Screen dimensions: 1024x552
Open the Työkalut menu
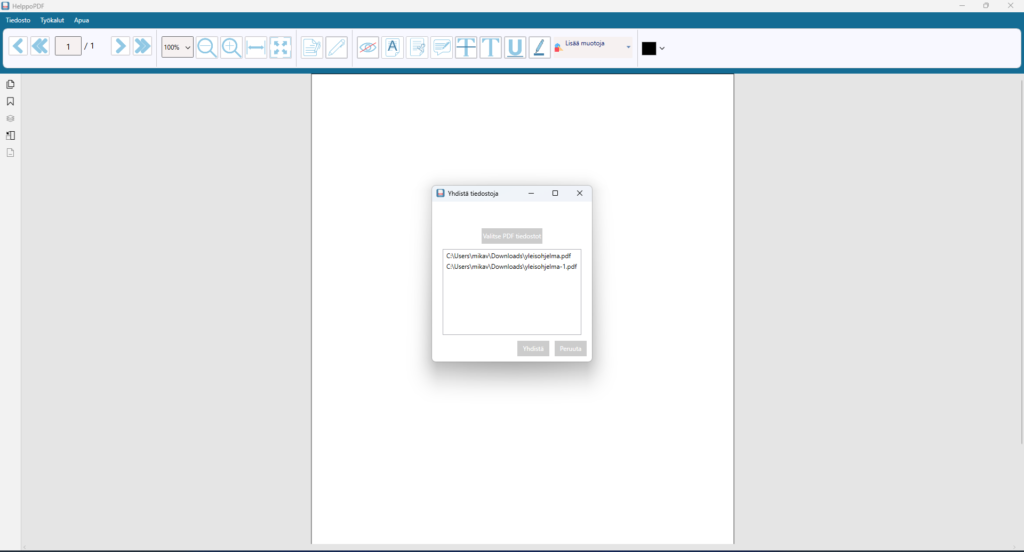coord(52,20)
